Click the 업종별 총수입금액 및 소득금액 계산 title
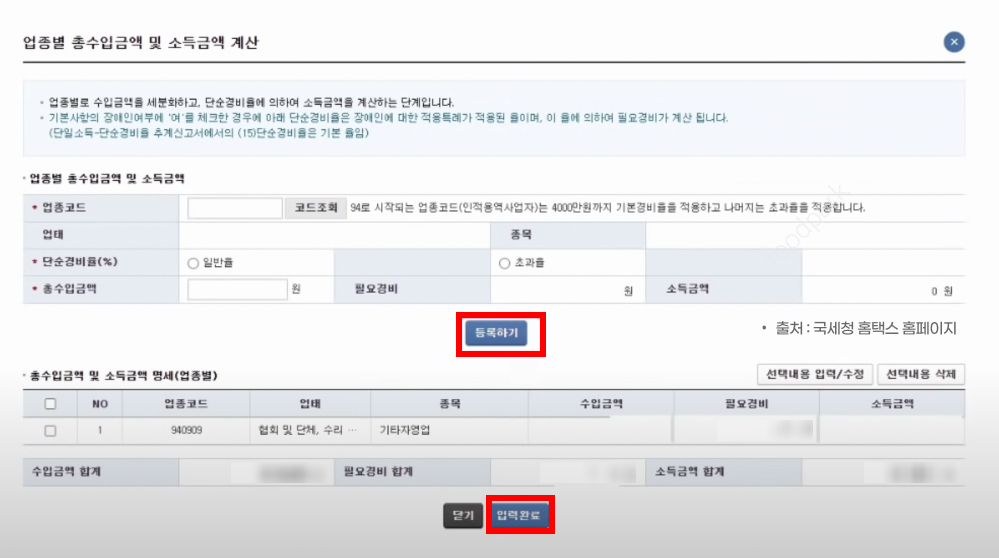Image resolution: width=999 pixels, height=558 pixels. [x=141, y=43]
